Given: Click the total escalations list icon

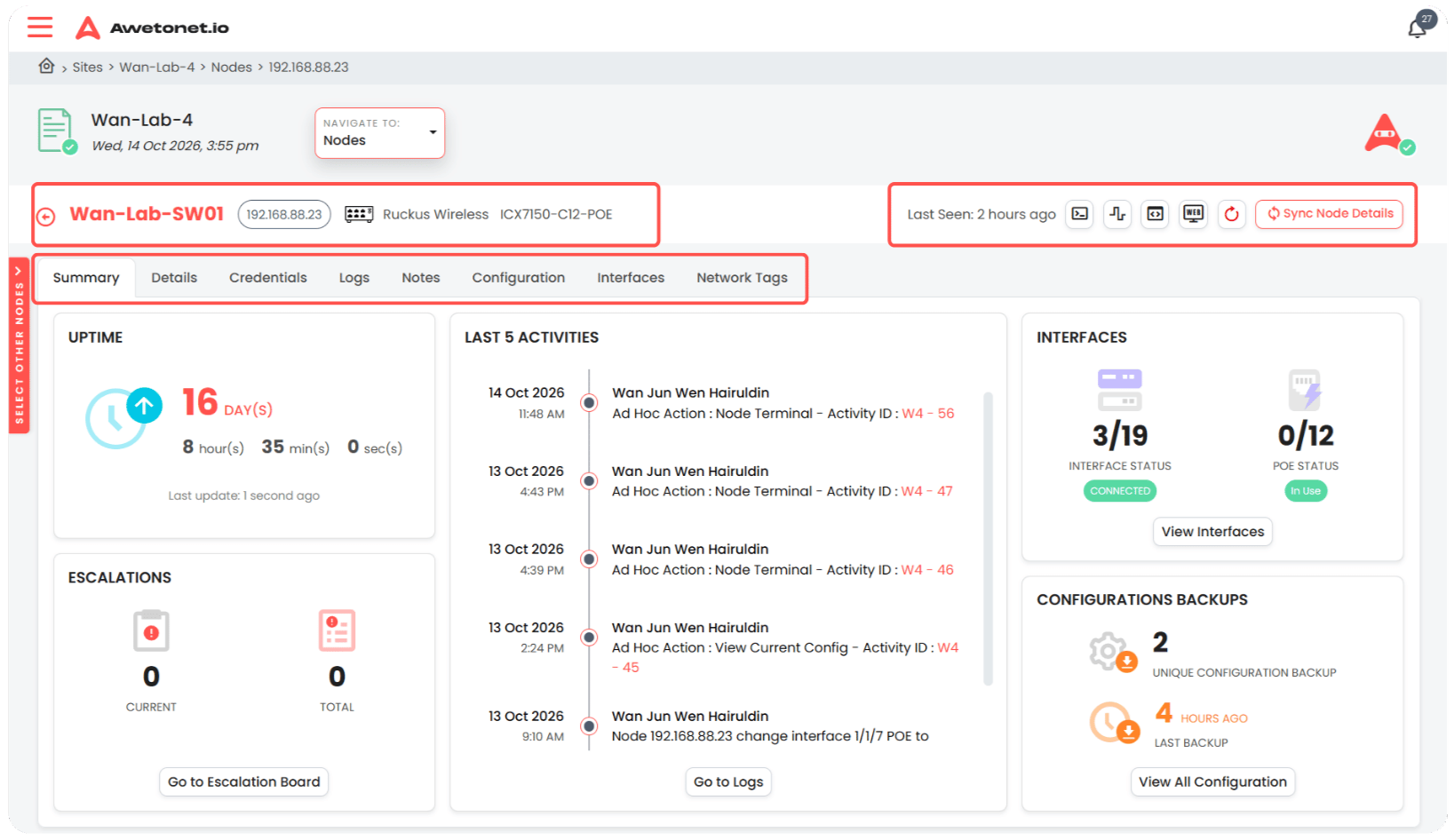Looking at the screenshot, I should pos(337,630).
